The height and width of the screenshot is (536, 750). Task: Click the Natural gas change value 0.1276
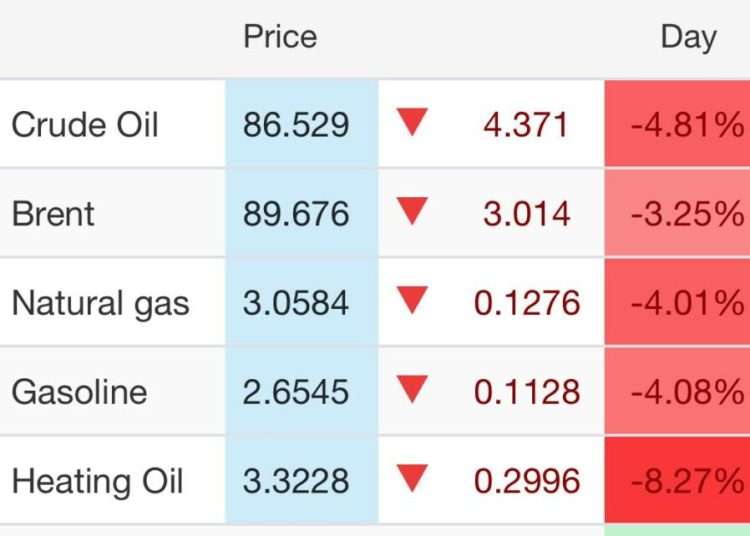click(527, 303)
